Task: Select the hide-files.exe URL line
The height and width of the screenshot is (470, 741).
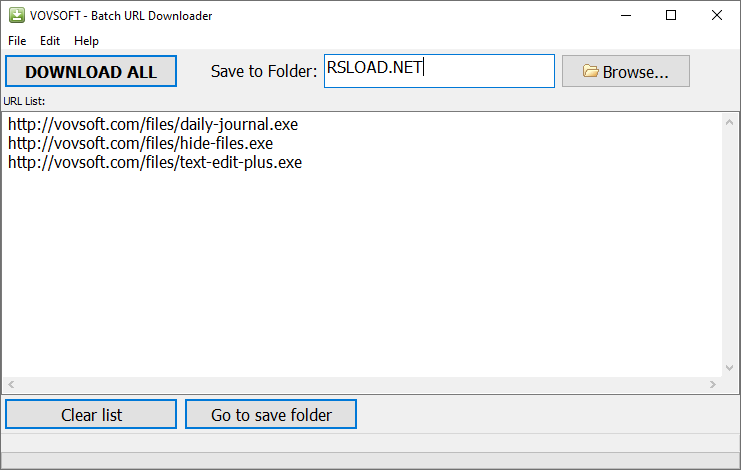Action: click(x=140, y=143)
